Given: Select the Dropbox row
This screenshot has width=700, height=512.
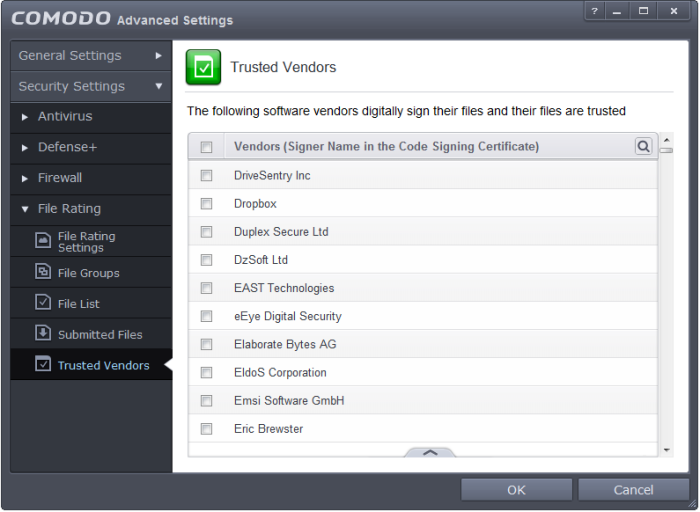Looking at the screenshot, I should (x=423, y=204).
